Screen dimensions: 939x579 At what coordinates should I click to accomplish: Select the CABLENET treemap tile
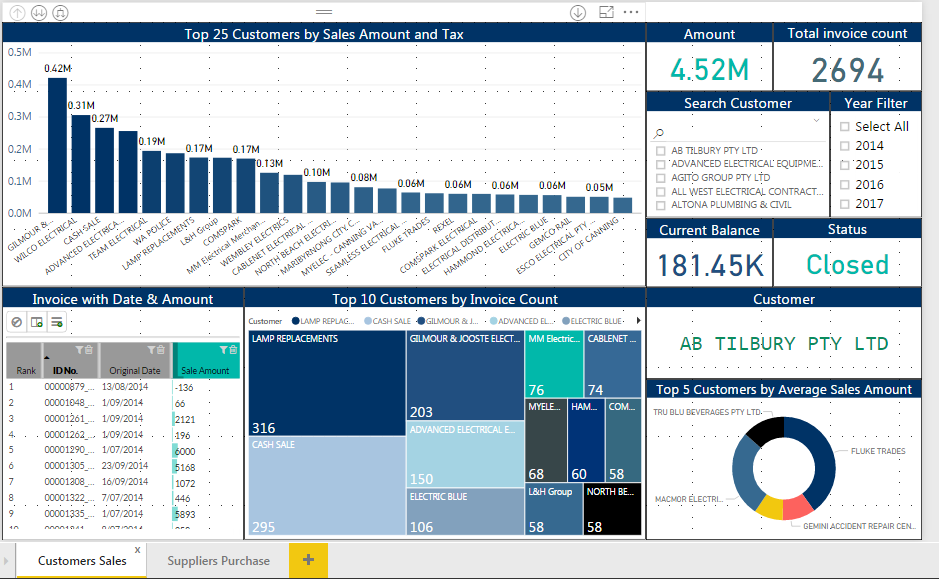coord(613,364)
